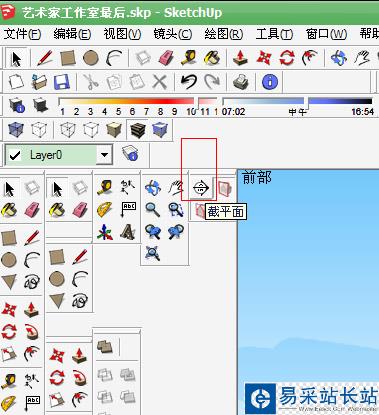Select the Section Plane tool
The width and height of the screenshot is (379, 415).
click(201, 188)
